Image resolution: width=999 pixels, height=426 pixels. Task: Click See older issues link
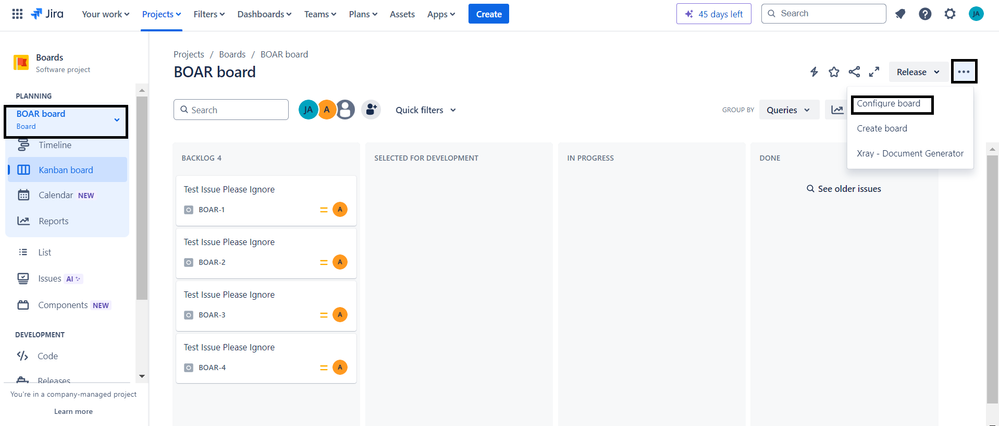point(844,189)
